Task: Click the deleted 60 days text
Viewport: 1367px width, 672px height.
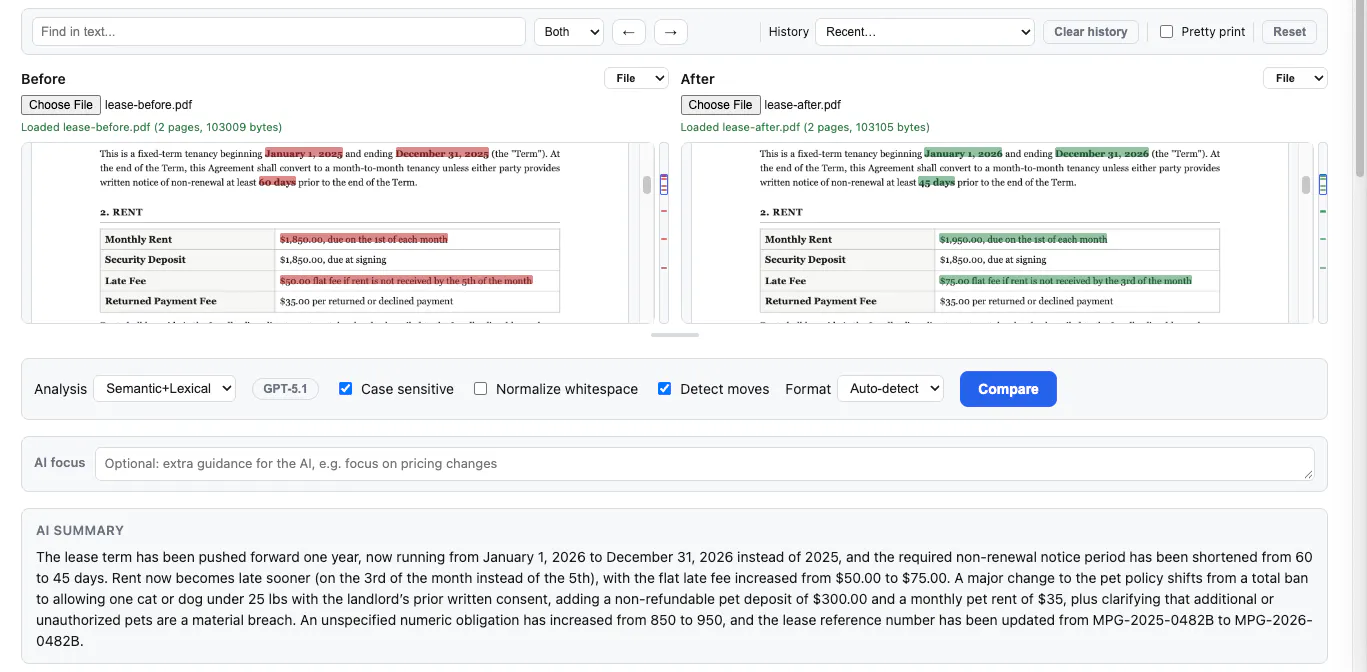Action: coord(277,183)
